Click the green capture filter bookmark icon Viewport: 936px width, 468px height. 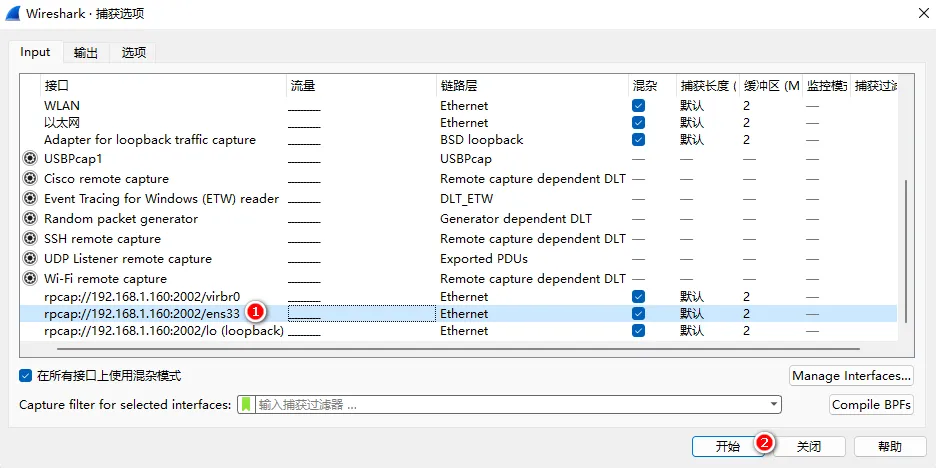click(246, 404)
